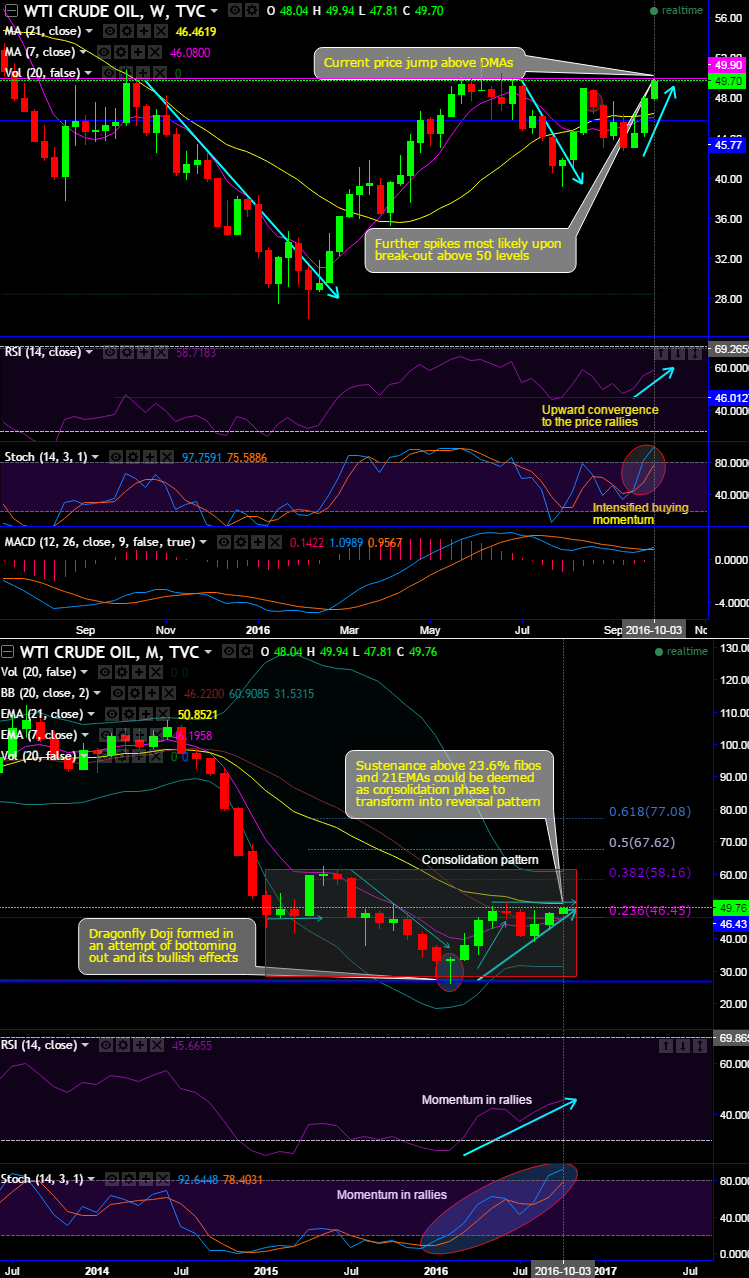Click the plus icon beside weekly Stoch indicator
Screen dimensions: 749x1278
150,457
